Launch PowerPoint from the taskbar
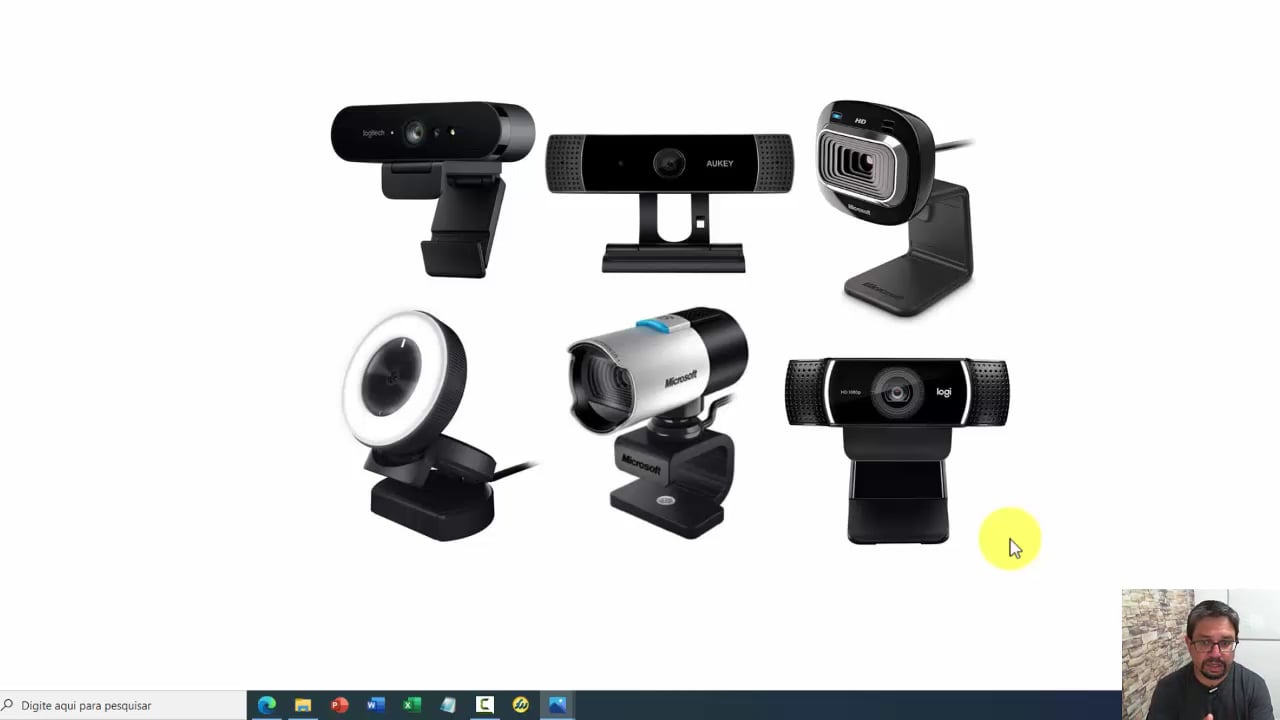Screen dimensions: 1280x720 (339, 705)
